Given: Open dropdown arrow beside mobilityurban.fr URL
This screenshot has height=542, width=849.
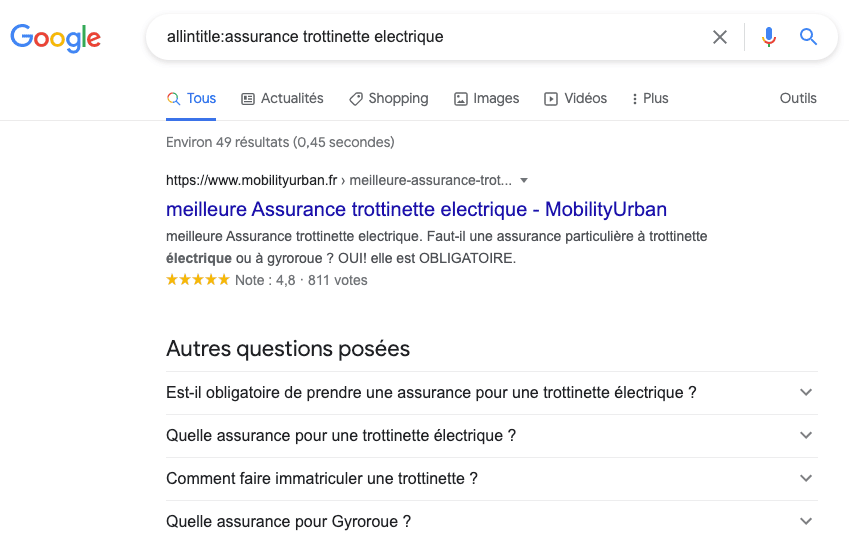Looking at the screenshot, I should tap(524, 181).
